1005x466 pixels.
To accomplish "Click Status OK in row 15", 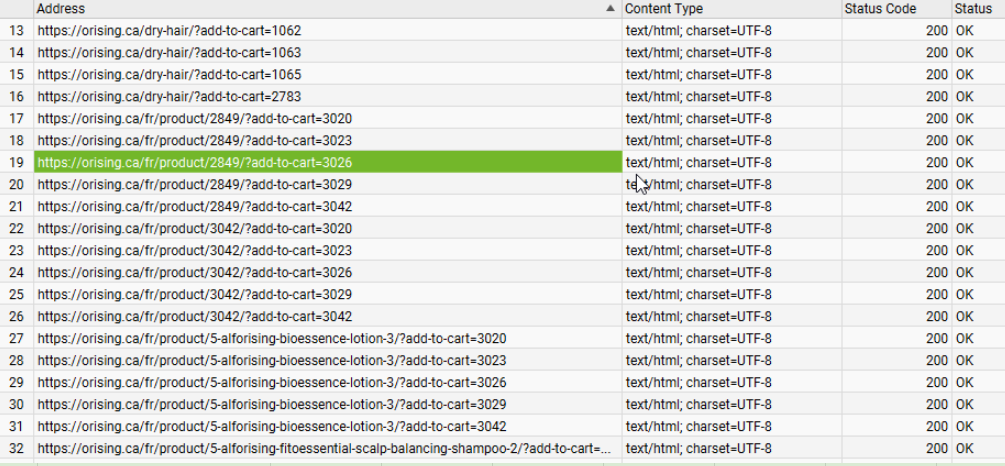I will pyautogui.click(x=965, y=74).
